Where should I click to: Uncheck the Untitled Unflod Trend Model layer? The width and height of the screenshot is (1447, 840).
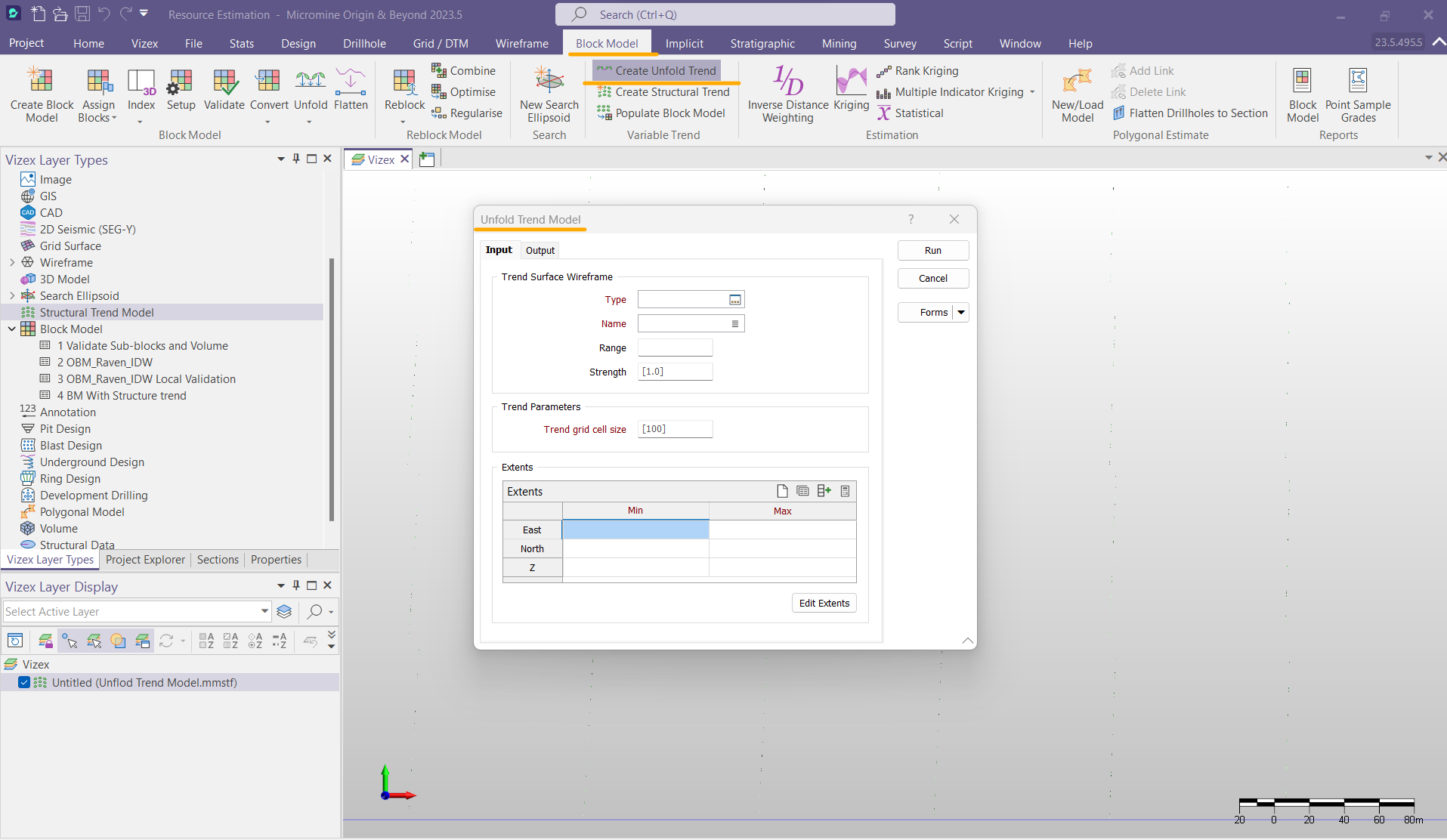(24, 682)
